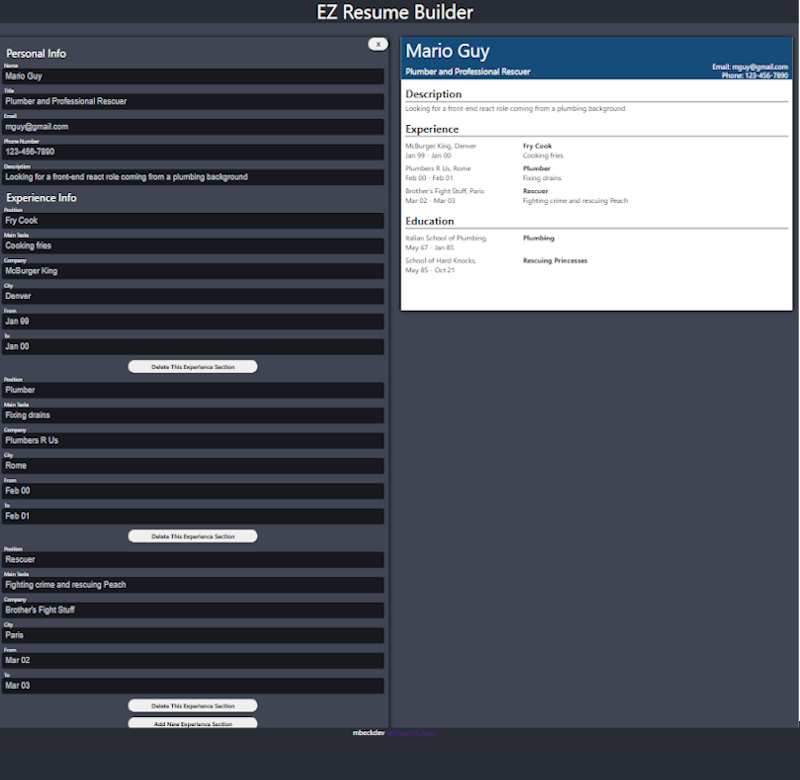The height and width of the screenshot is (780, 800).
Task: Click McBurger King, Denver in the preview
Action: click(441, 146)
